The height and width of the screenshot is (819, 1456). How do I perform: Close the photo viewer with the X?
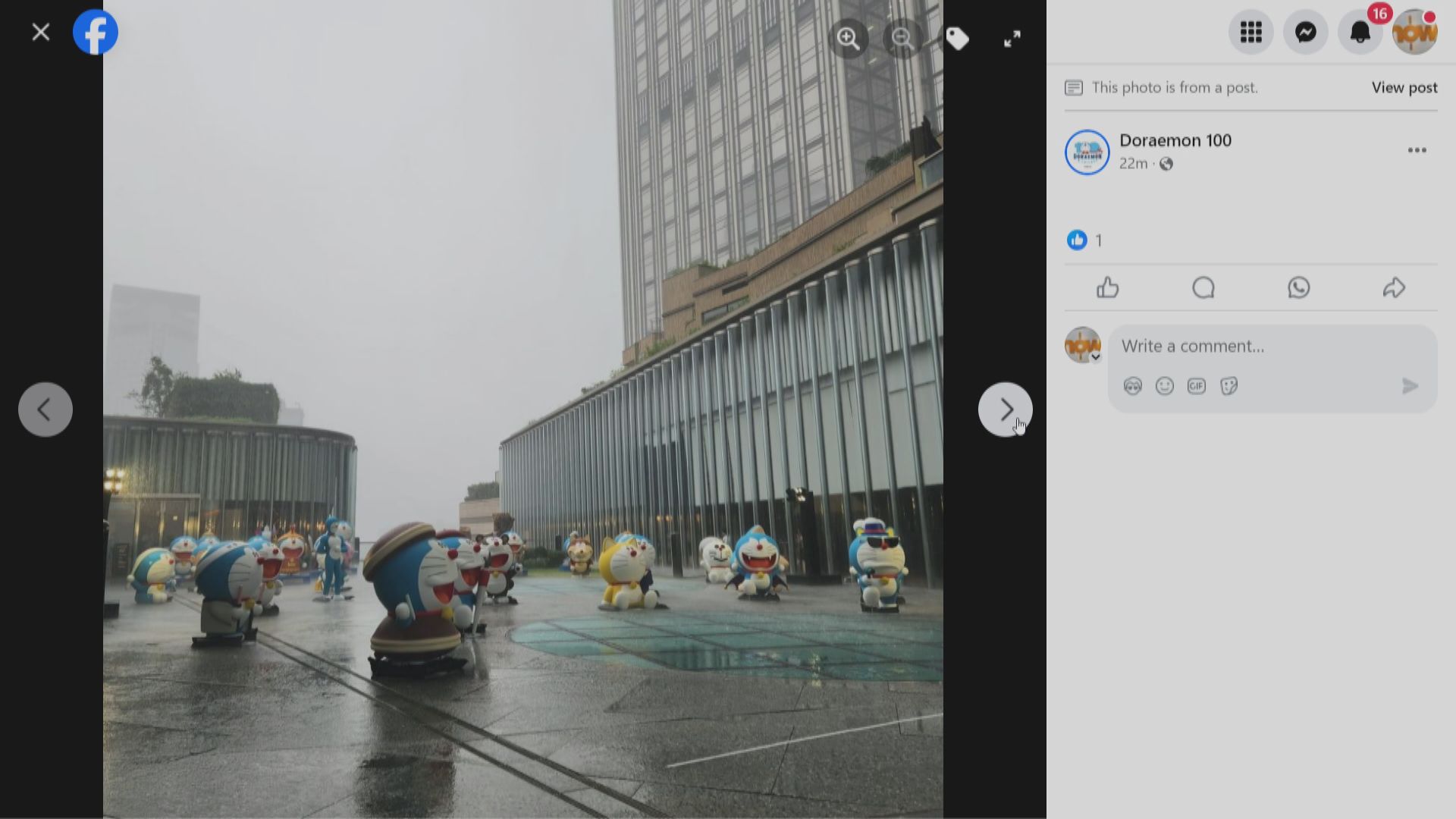(x=41, y=32)
